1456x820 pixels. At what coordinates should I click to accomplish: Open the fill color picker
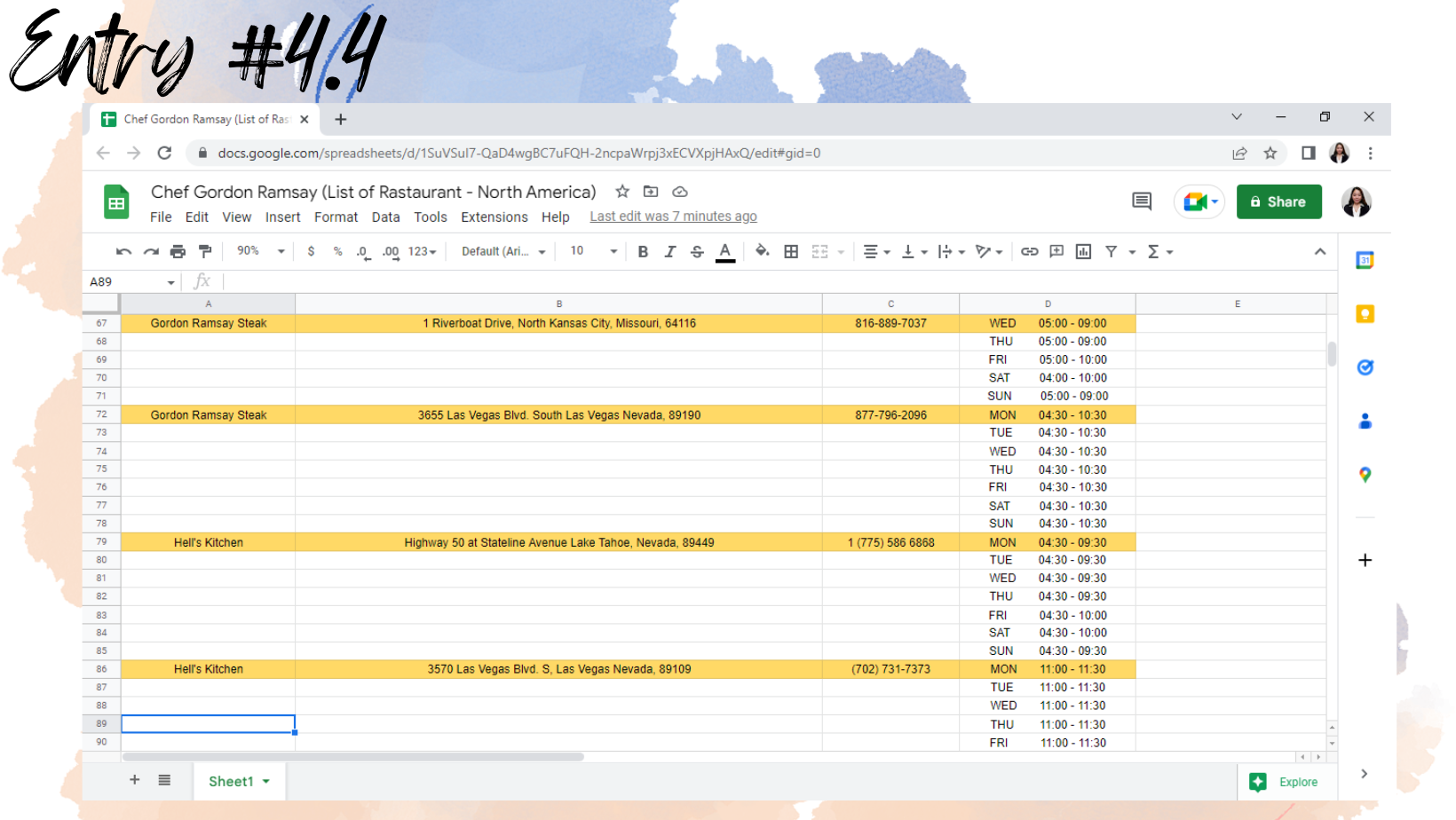762,252
